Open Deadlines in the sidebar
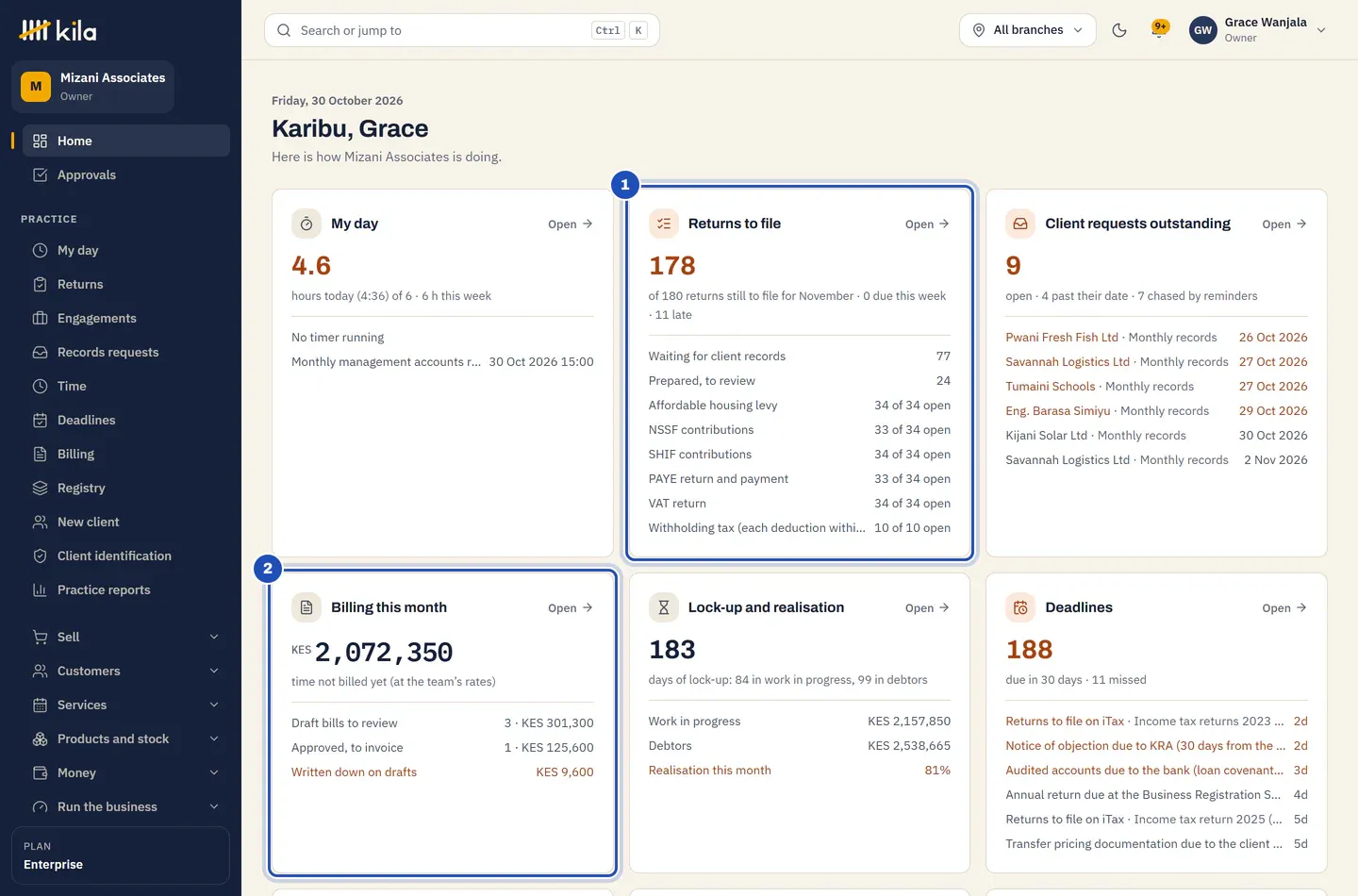The height and width of the screenshot is (896, 1358). click(x=125, y=420)
